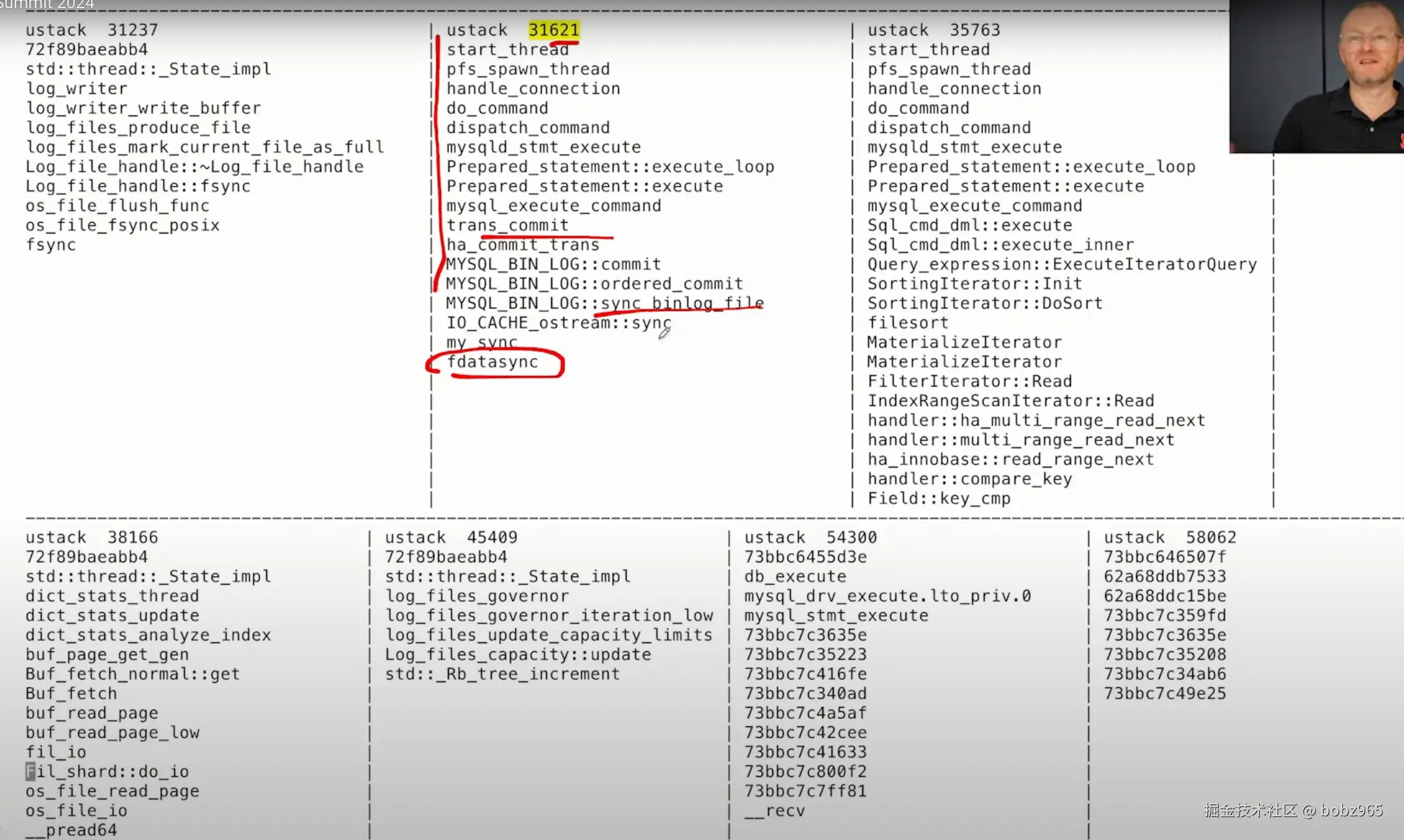Click address '73bbc646507f'

click(x=1165, y=557)
